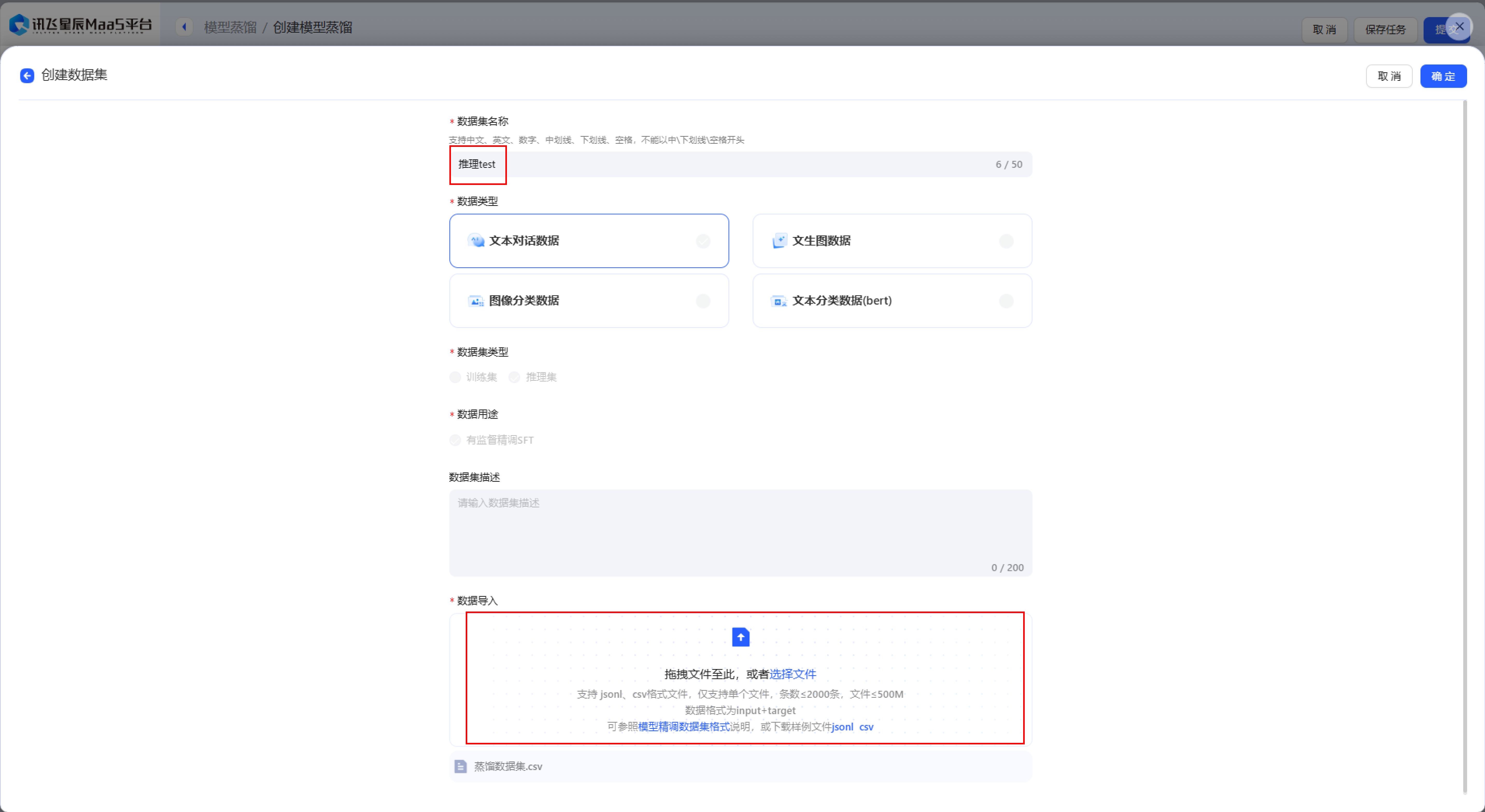Click the 数据集名称 input field
This screenshot has height=812, width=1485.
pos(740,164)
